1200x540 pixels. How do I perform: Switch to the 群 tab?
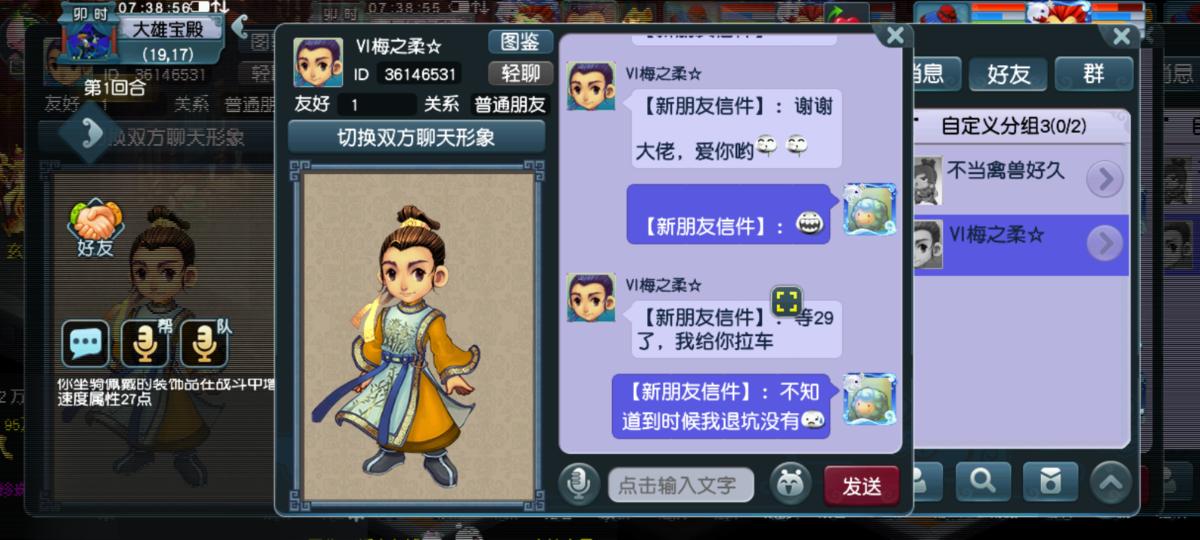click(x=1094, y=74)
